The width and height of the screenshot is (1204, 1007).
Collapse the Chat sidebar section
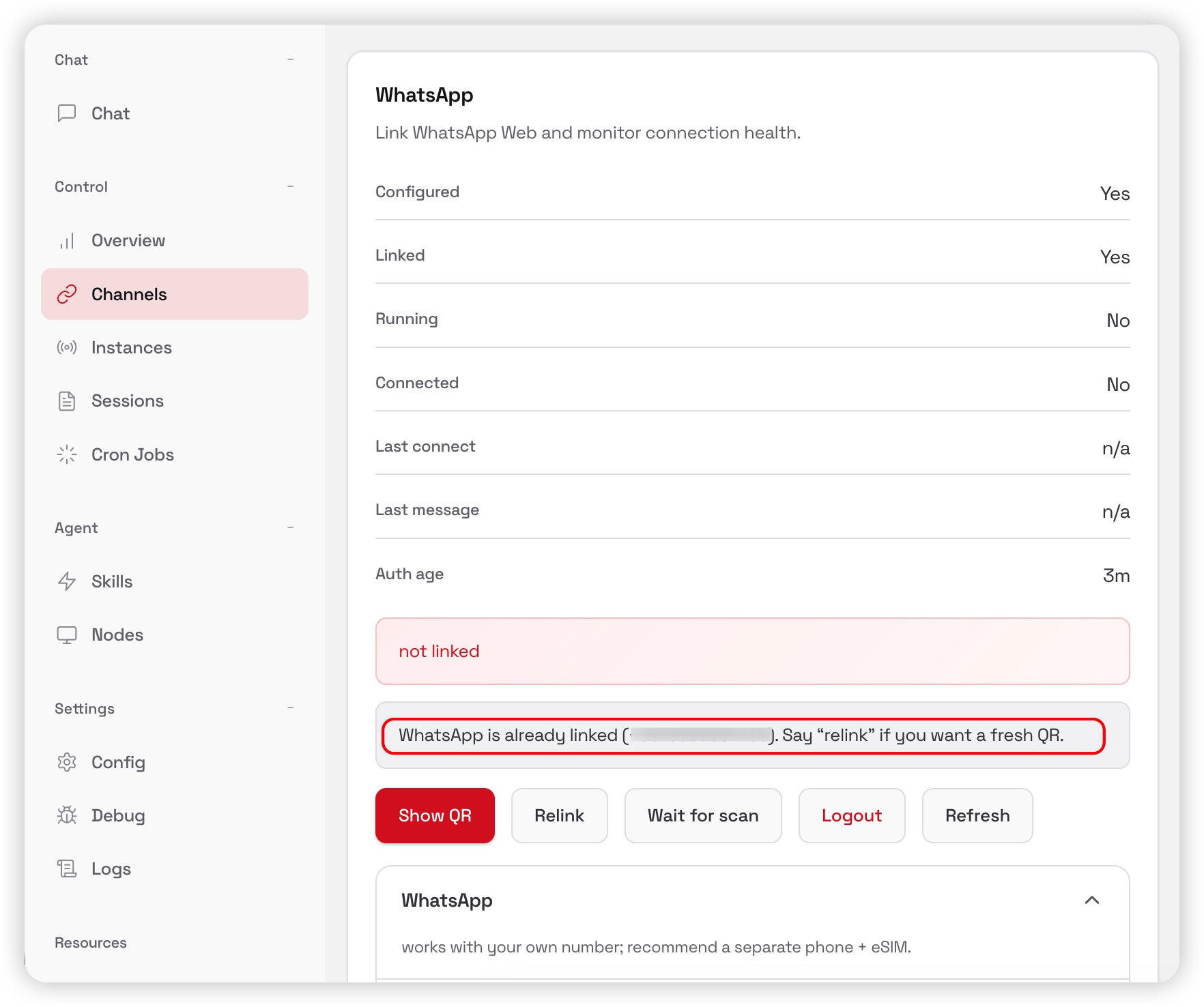[291, 59]
